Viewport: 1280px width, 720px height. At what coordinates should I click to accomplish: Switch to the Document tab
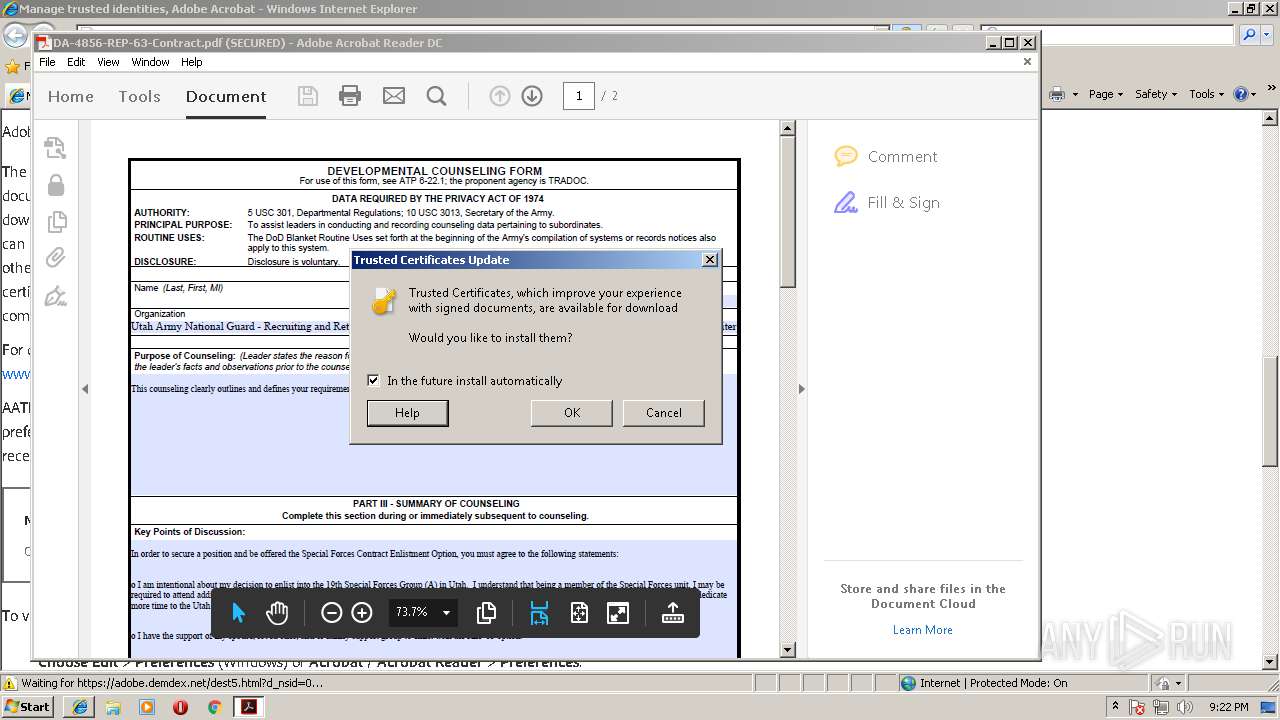[226, 96]
